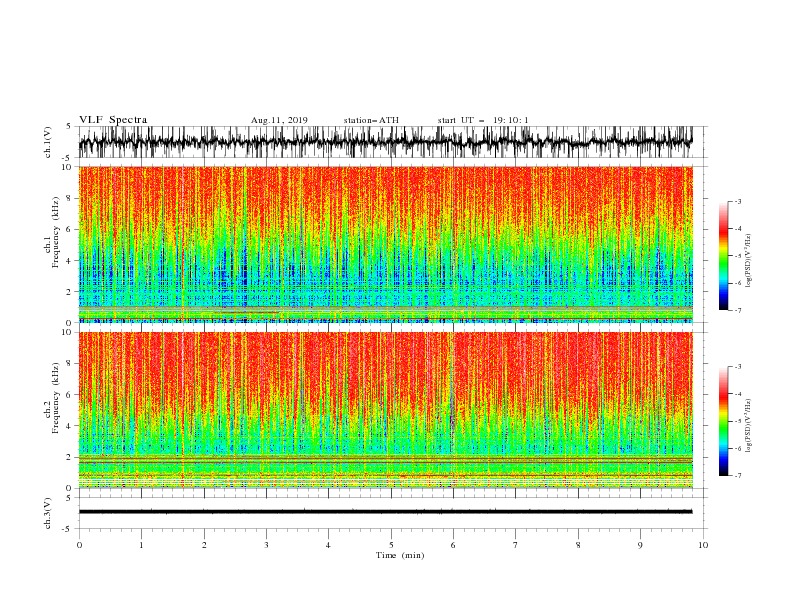Screen dimensions: 792x612
Task: Click the "8" kHz tick on ch.1 frequency axis
Action: (x=70, y=198)
